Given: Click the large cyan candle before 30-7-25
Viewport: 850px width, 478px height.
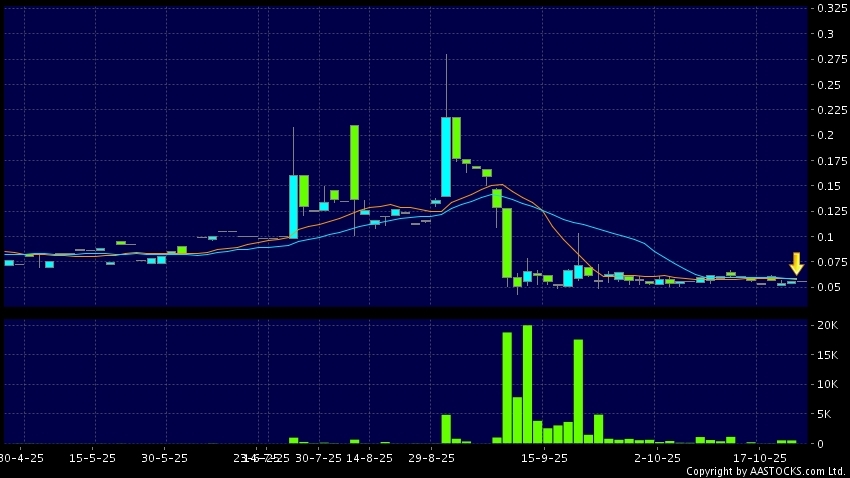Looking at the screenshot, I should (294, 206).
